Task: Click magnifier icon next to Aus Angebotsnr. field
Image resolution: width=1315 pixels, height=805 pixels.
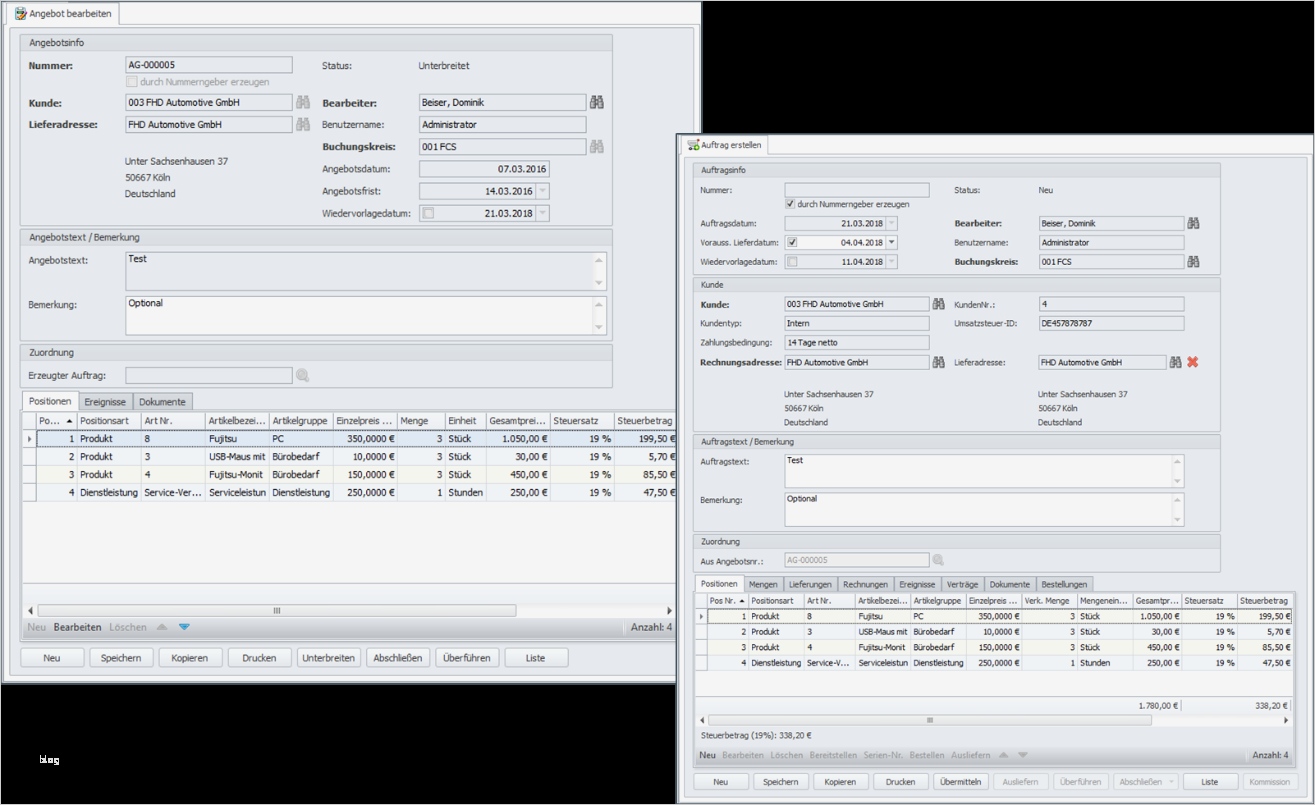Action: point(938,561)
